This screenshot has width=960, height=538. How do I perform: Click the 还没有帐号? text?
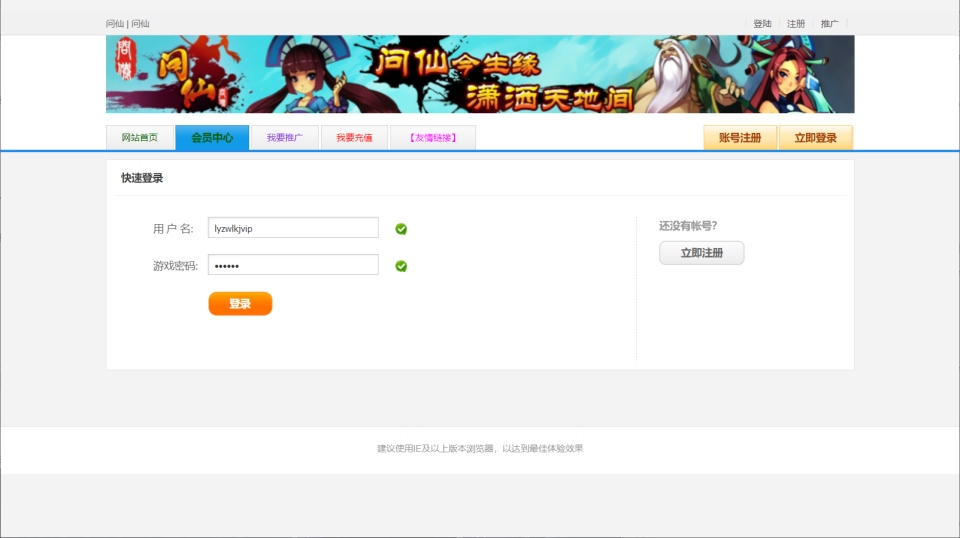coord(688,226)
